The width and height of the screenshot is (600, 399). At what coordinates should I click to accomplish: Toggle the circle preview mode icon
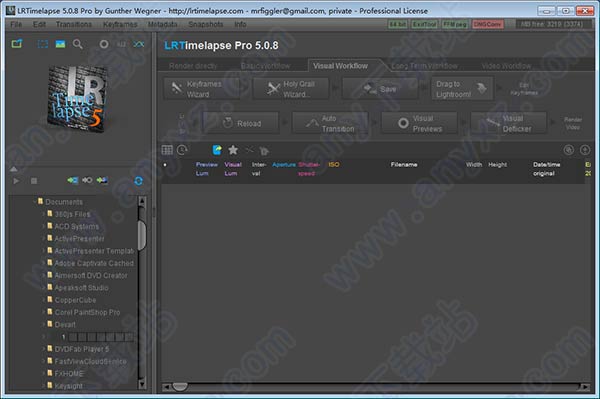[104, 44]
